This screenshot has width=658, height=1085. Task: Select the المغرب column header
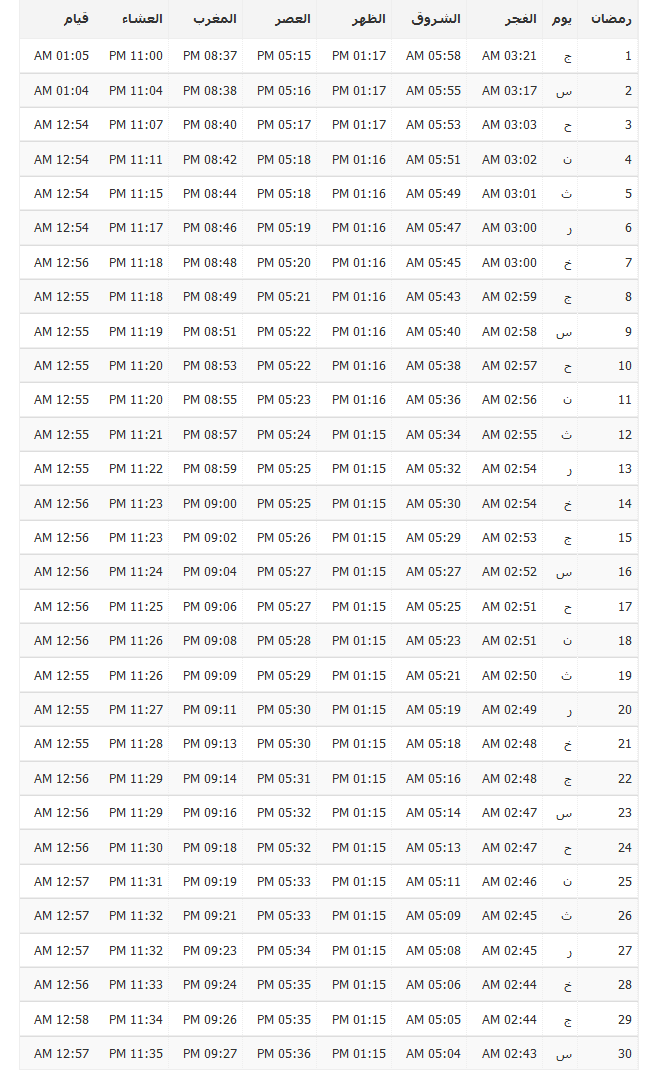[x=215, y=19]
